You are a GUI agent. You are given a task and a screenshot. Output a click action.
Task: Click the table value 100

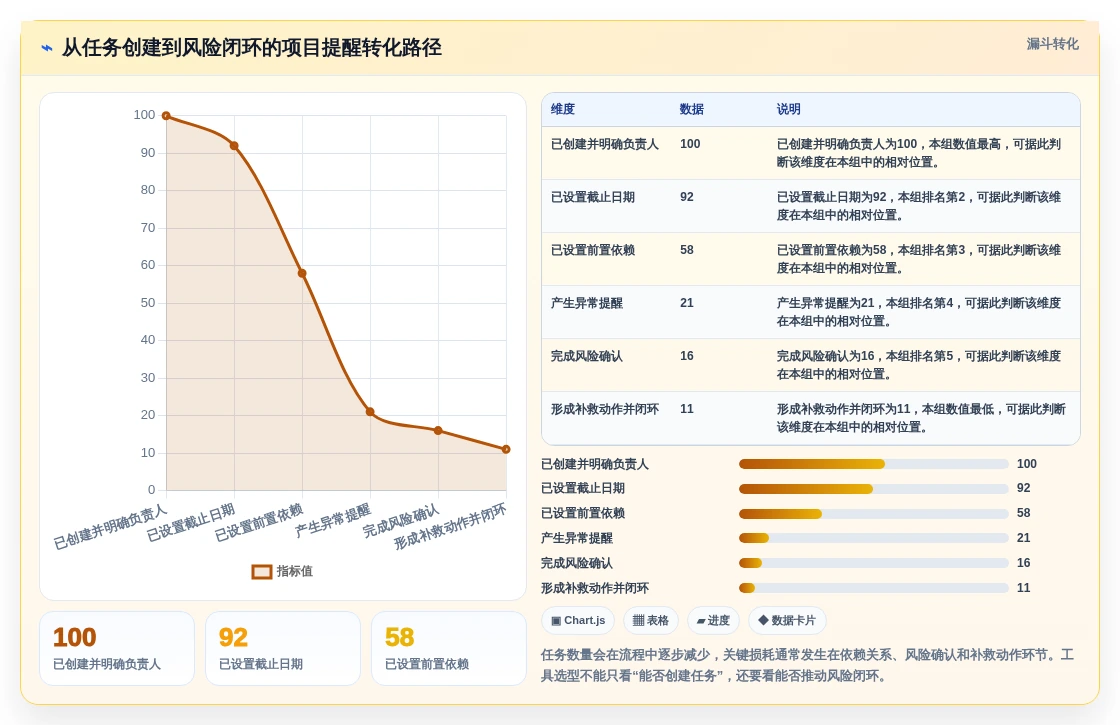(690, 144)
